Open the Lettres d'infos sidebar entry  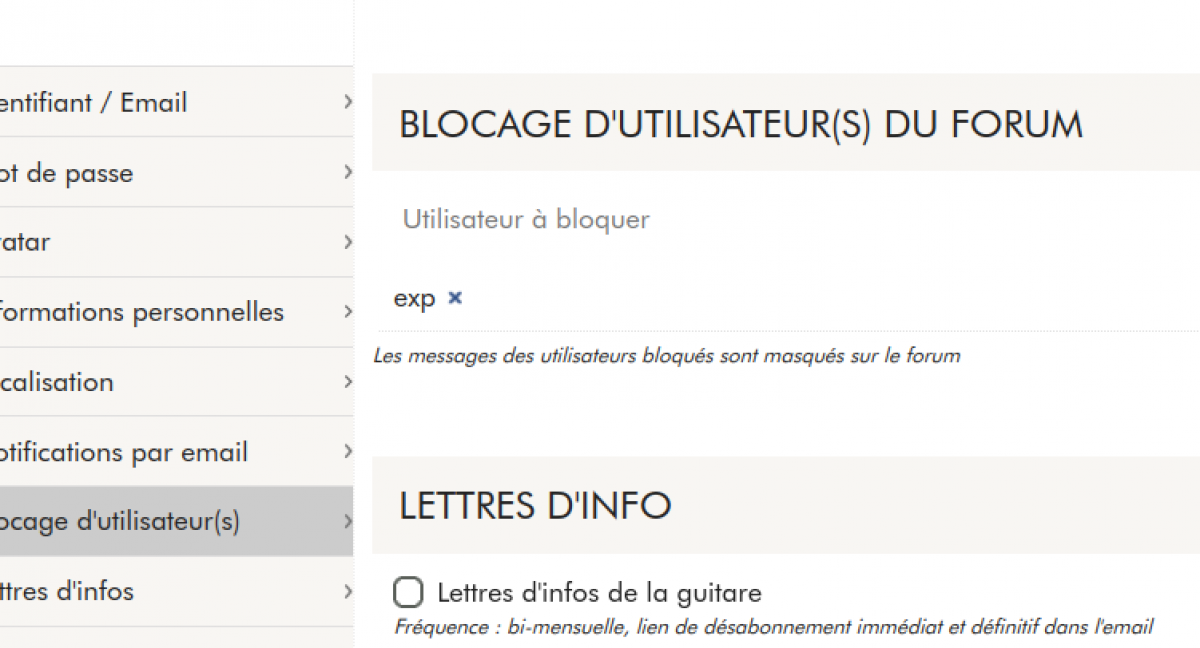(67, 591)
